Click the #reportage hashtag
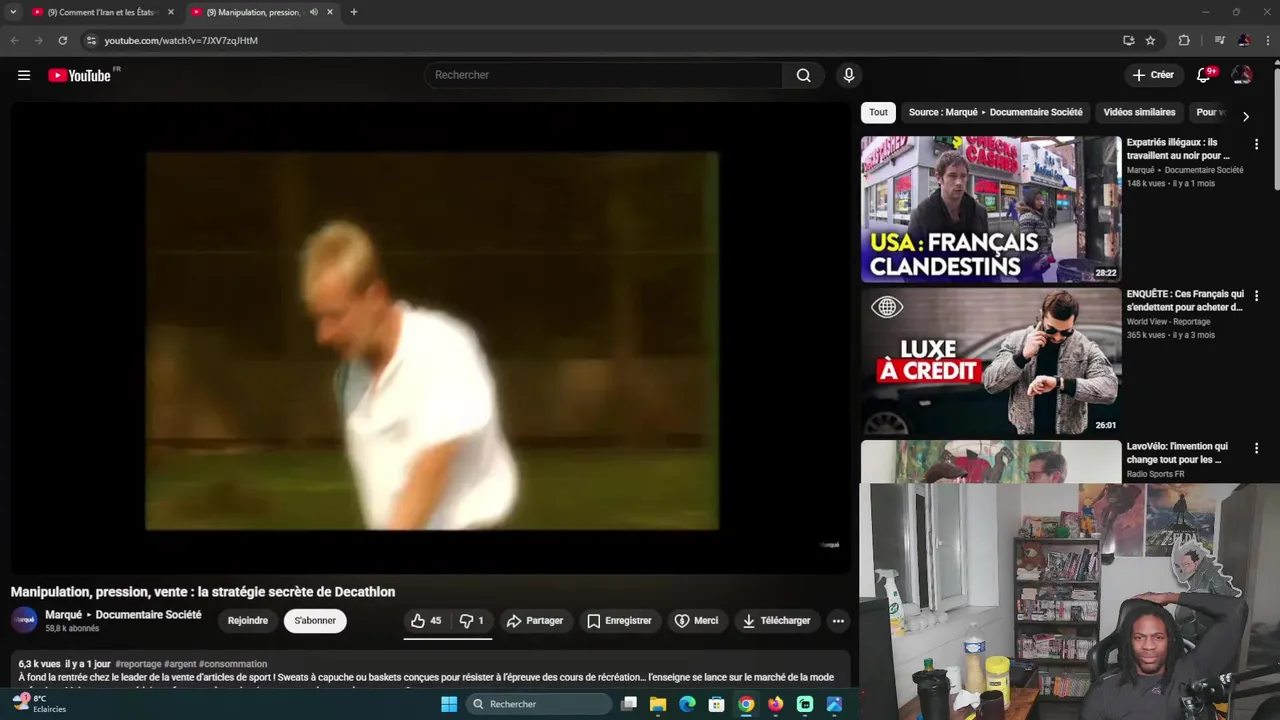This screenshot has width=1280, height=720. click(x=138, y=664)
